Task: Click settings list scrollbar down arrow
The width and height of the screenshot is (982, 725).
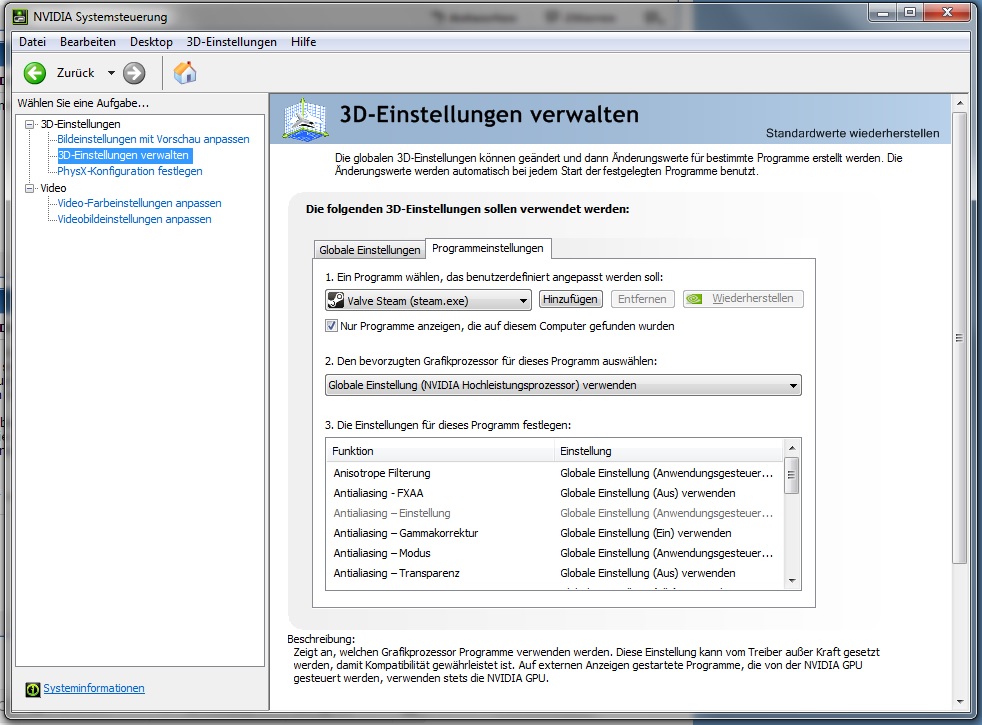Action: pyautogui.click(x=792, y=580)
